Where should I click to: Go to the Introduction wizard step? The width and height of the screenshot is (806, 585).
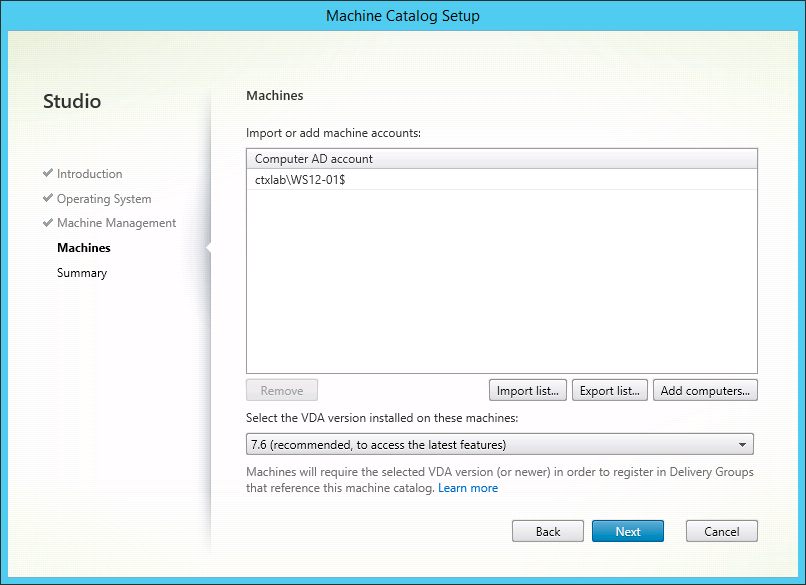tap(89, 174)
